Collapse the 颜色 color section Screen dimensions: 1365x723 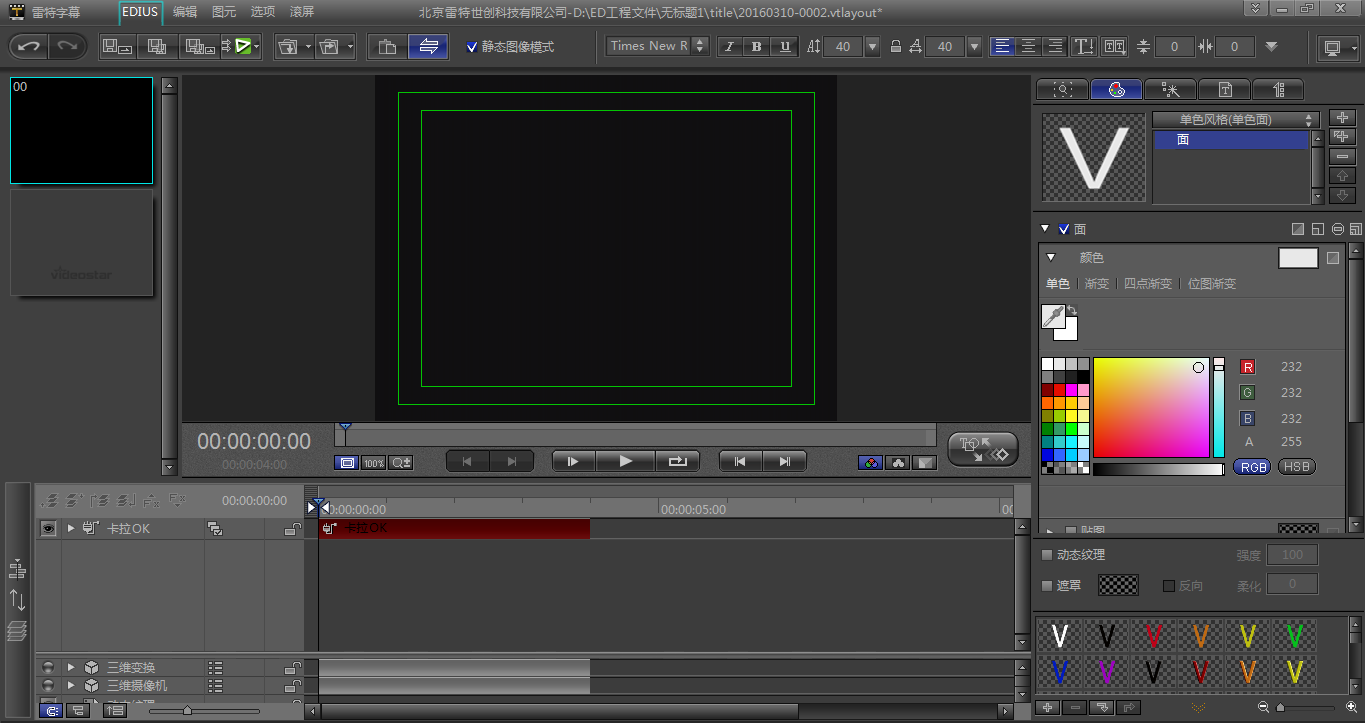pyautogui.click(x=1051, y=258)
